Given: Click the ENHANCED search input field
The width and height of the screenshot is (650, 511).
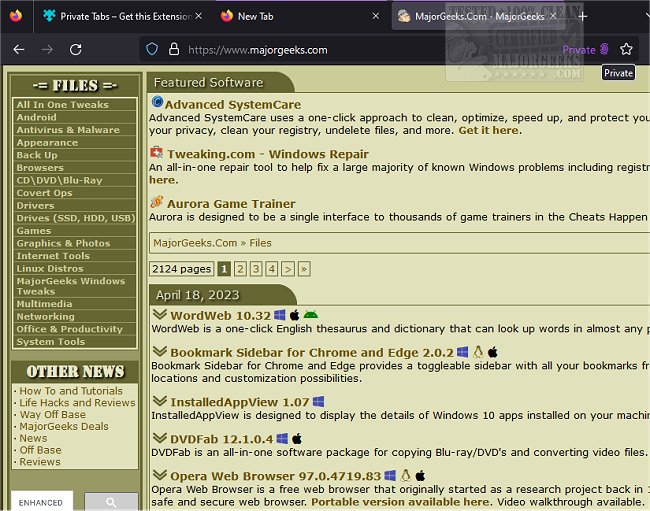Looking at the screenshot, I should pyautogui.click(x=42, y=502).
